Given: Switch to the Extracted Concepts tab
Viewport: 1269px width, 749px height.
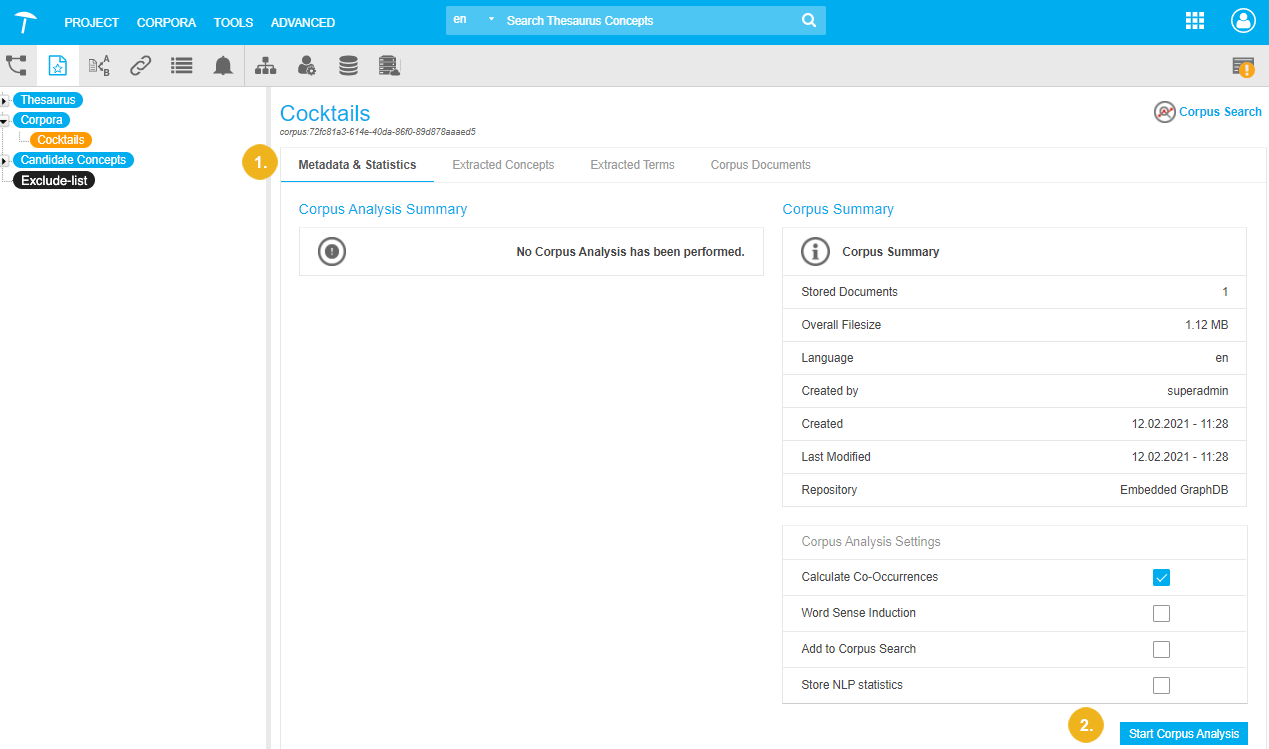Looking at the screenshot, I should point(503,165).
